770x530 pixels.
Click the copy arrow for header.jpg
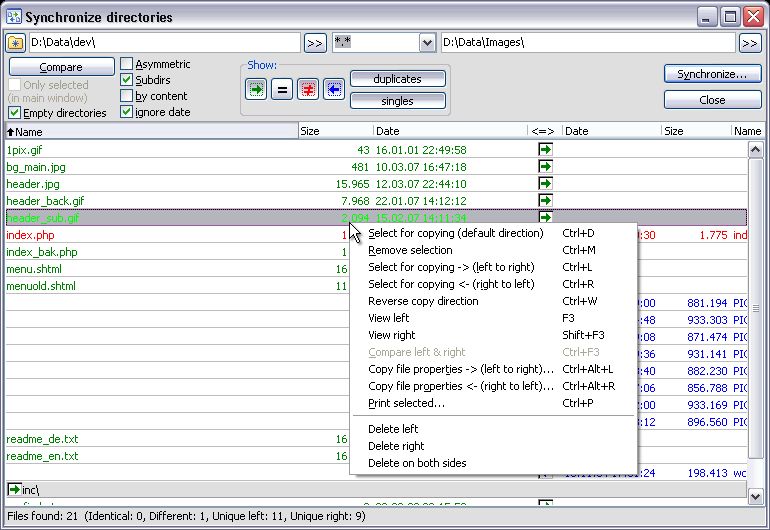click(545, 184)
